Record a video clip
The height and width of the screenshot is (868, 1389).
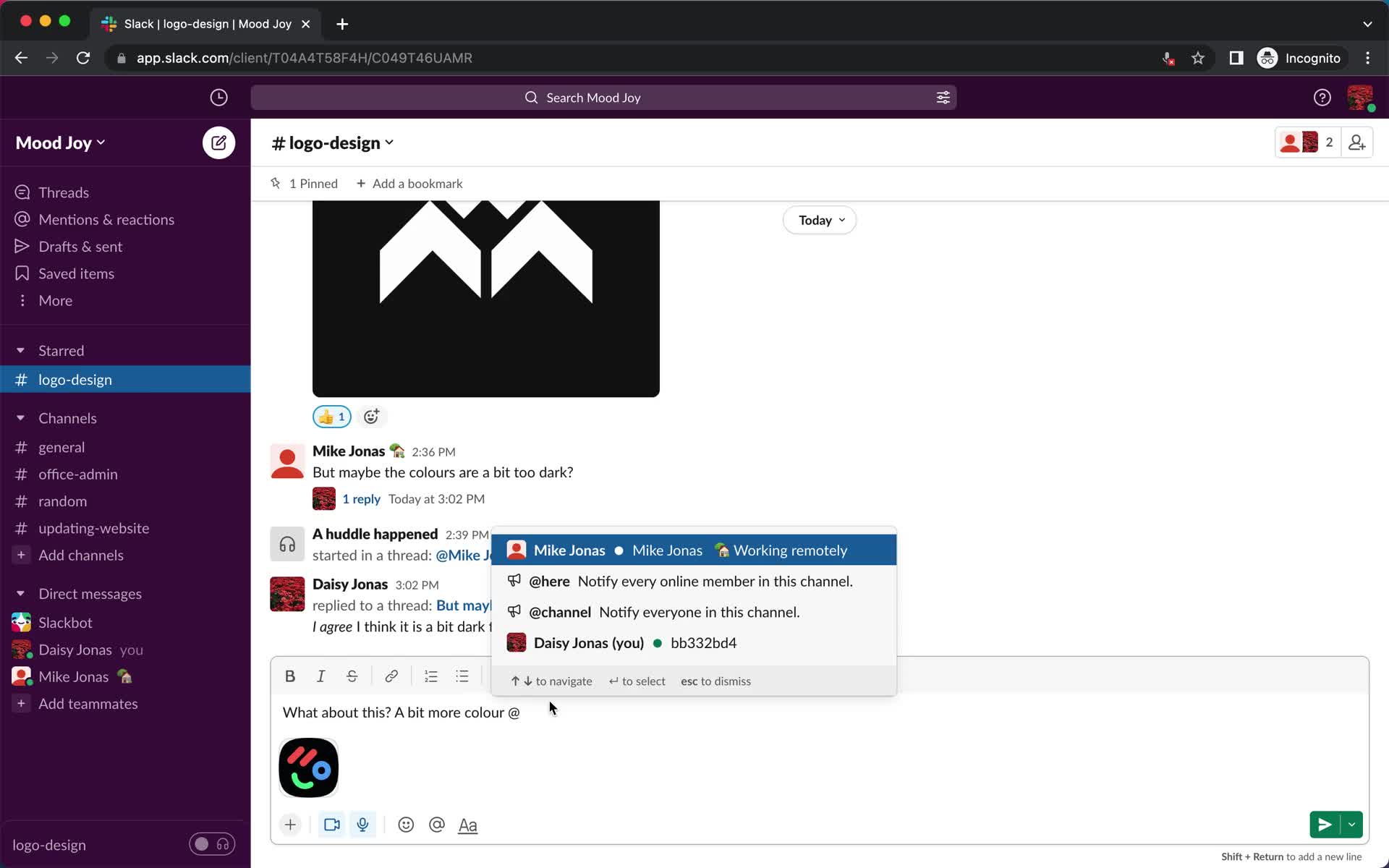tap(332, 825)
